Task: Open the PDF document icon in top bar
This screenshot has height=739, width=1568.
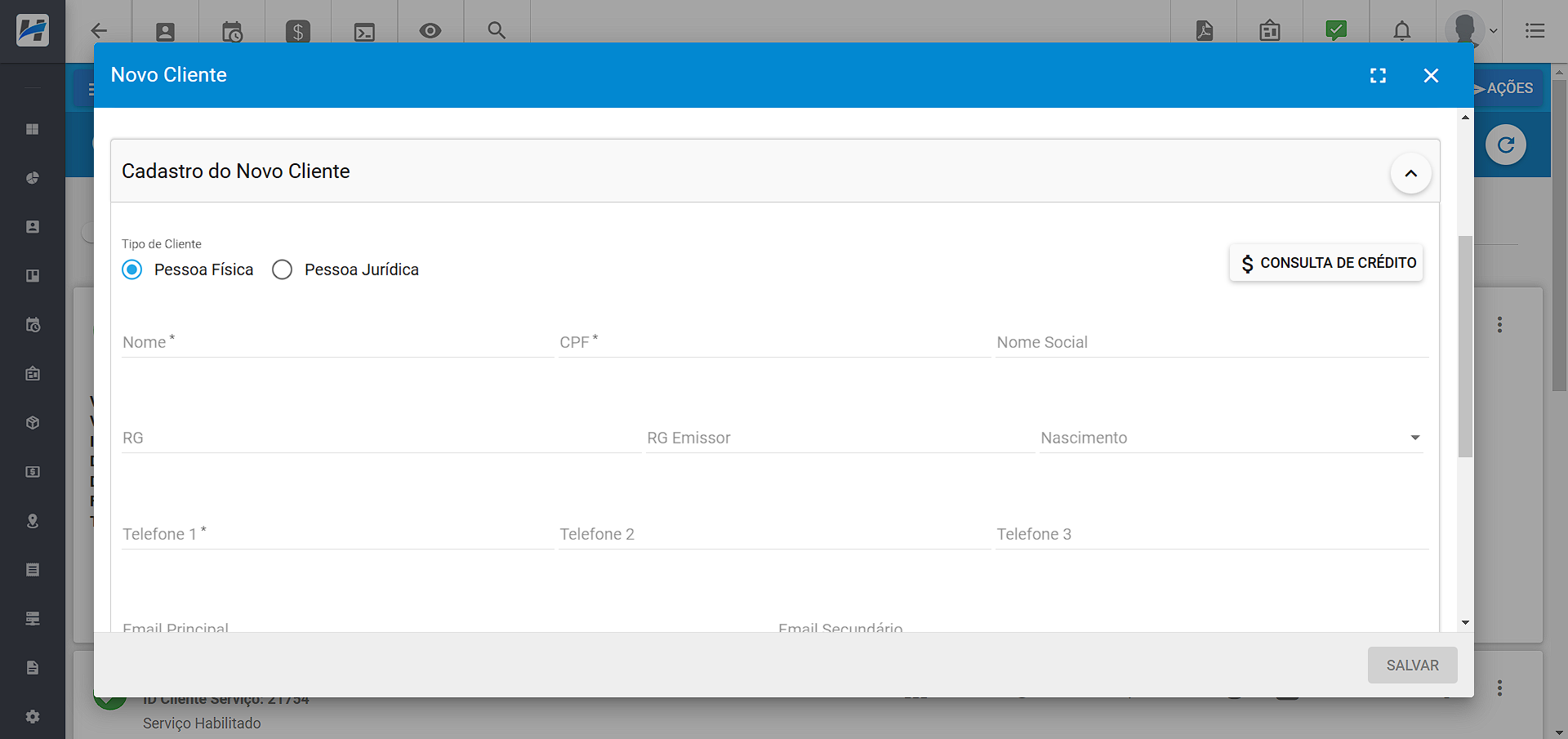Action: [1205, 31]
